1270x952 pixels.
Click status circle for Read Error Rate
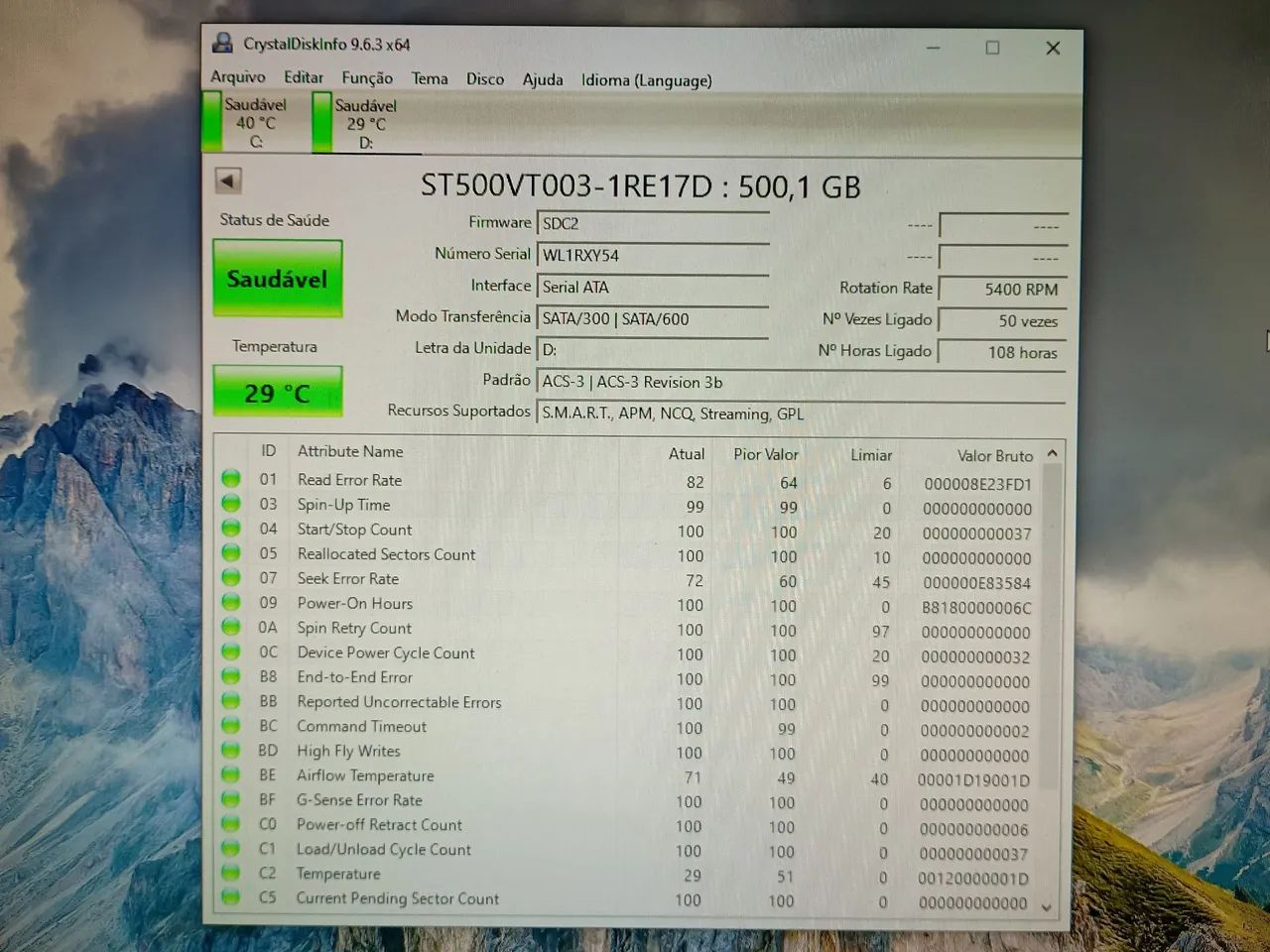point(231,479)
